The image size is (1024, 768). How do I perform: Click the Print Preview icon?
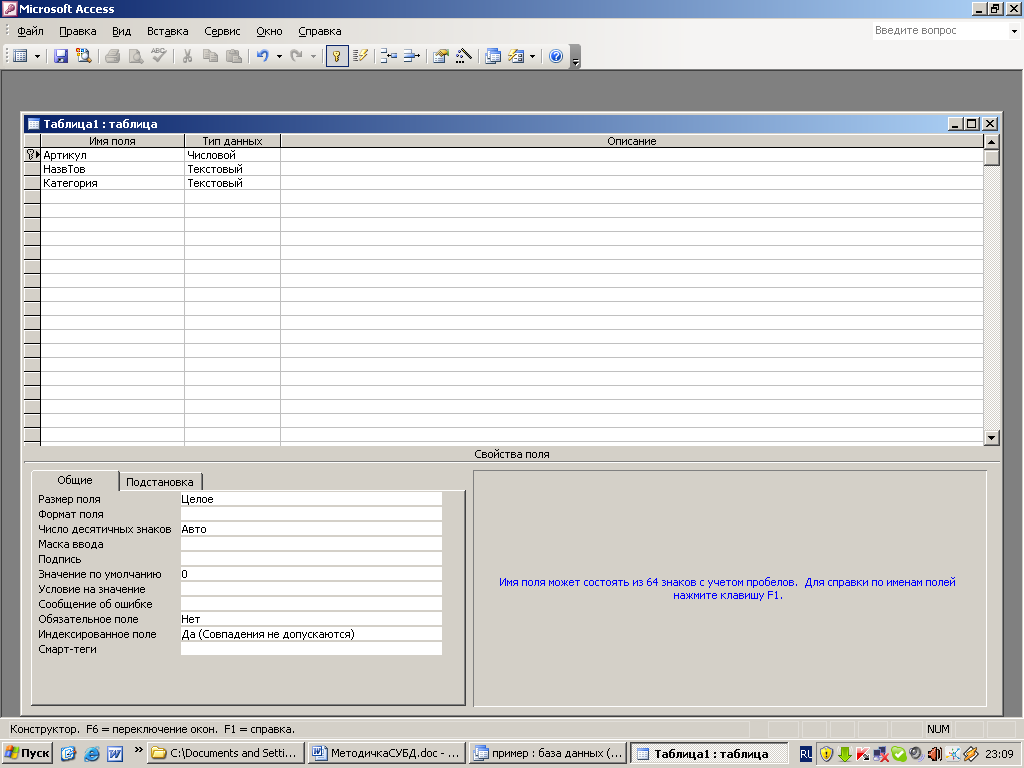[x=135, y=56]
